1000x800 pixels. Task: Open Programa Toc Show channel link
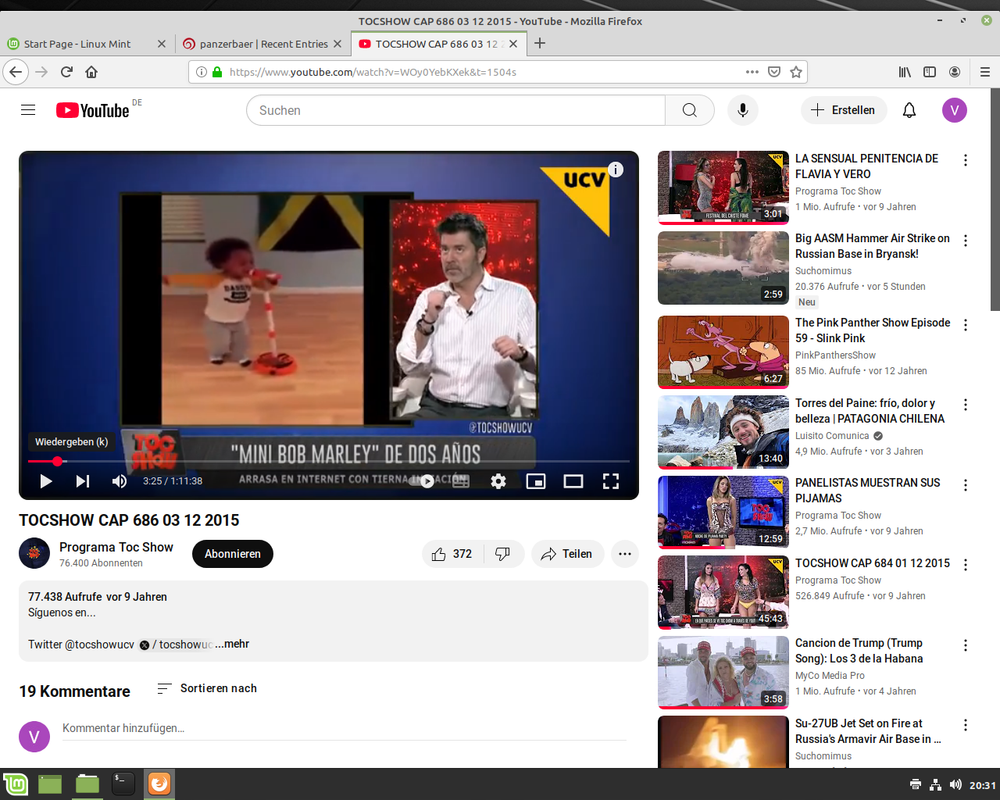click(x=116, y=547)
